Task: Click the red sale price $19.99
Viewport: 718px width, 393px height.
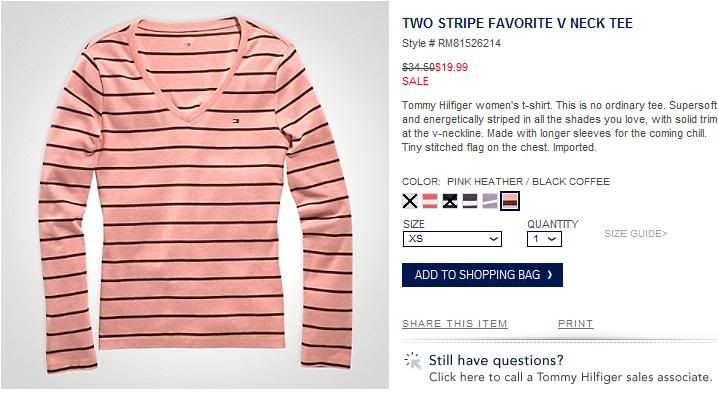Action: point(451,67)
